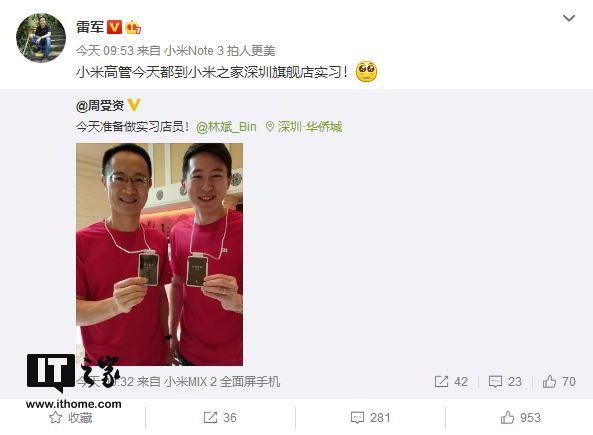Viewport: 593px width, 435px height.
Task: Visit 雷军's profile name link
Action: click(90, 27)
